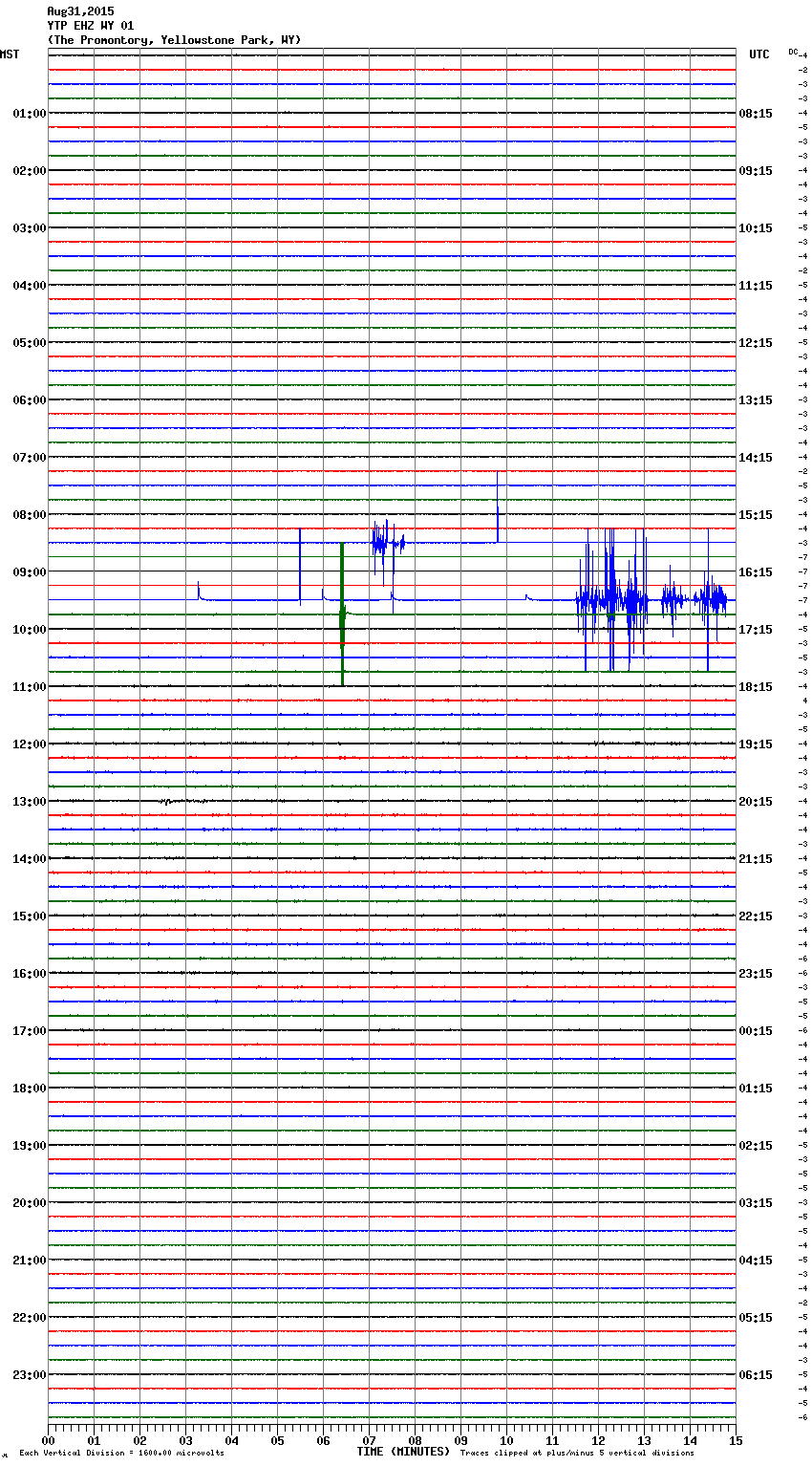Select the 15:15 UTC time label

(756, 515)
